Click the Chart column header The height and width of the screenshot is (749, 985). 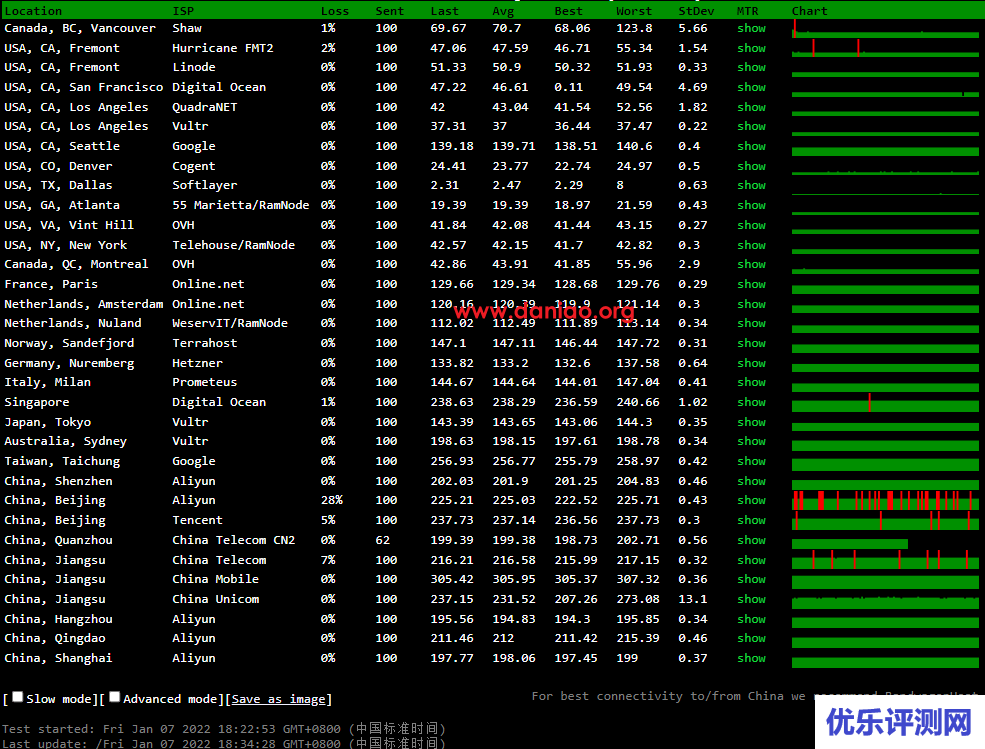coord(809,11)
